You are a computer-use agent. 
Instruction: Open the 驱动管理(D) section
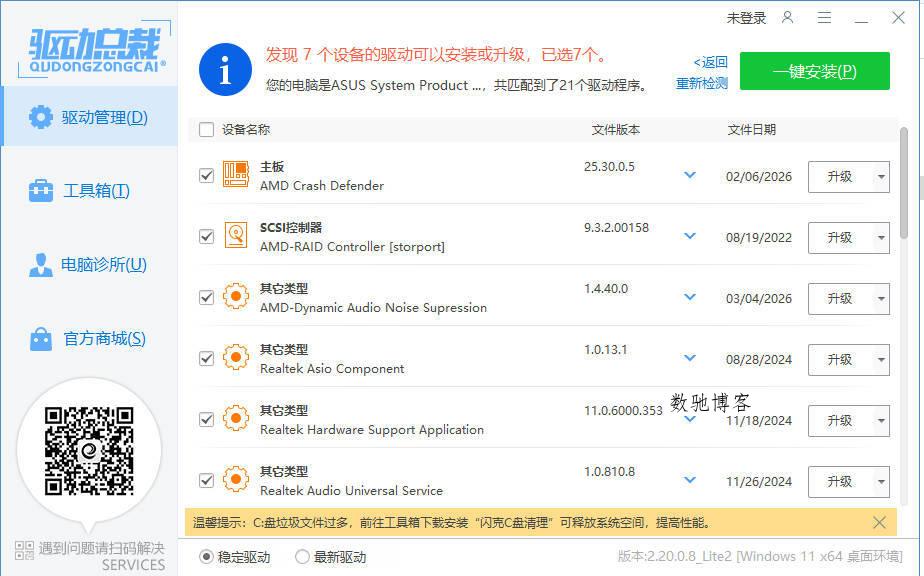(x=90, y=116)
